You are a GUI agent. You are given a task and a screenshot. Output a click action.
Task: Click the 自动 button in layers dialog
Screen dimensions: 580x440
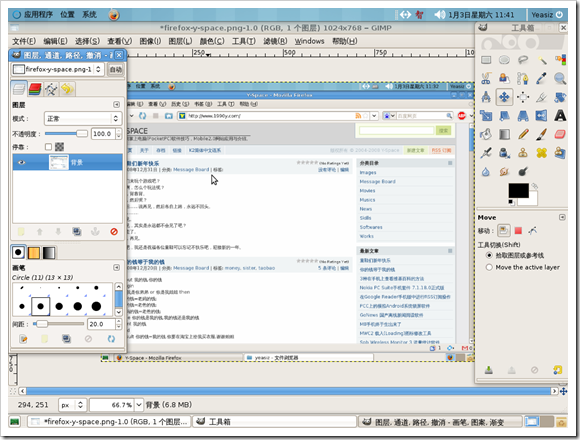pyautogui.click(x=115, y=70)
